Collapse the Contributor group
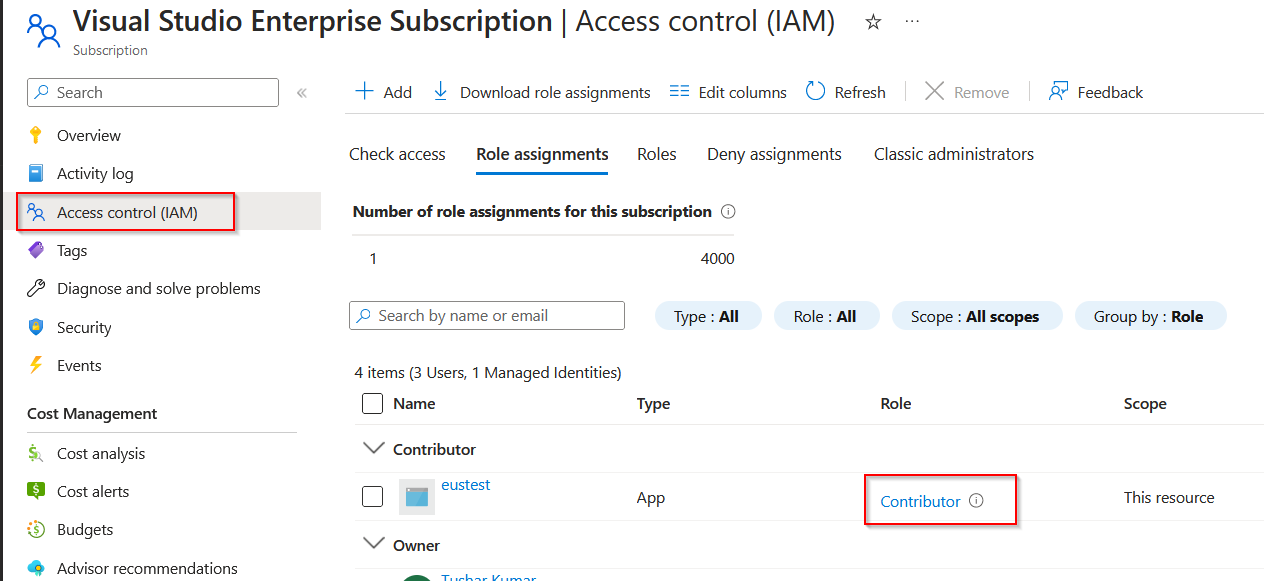The height and width of the screenshot is (581, 1264). click(373, 449)
